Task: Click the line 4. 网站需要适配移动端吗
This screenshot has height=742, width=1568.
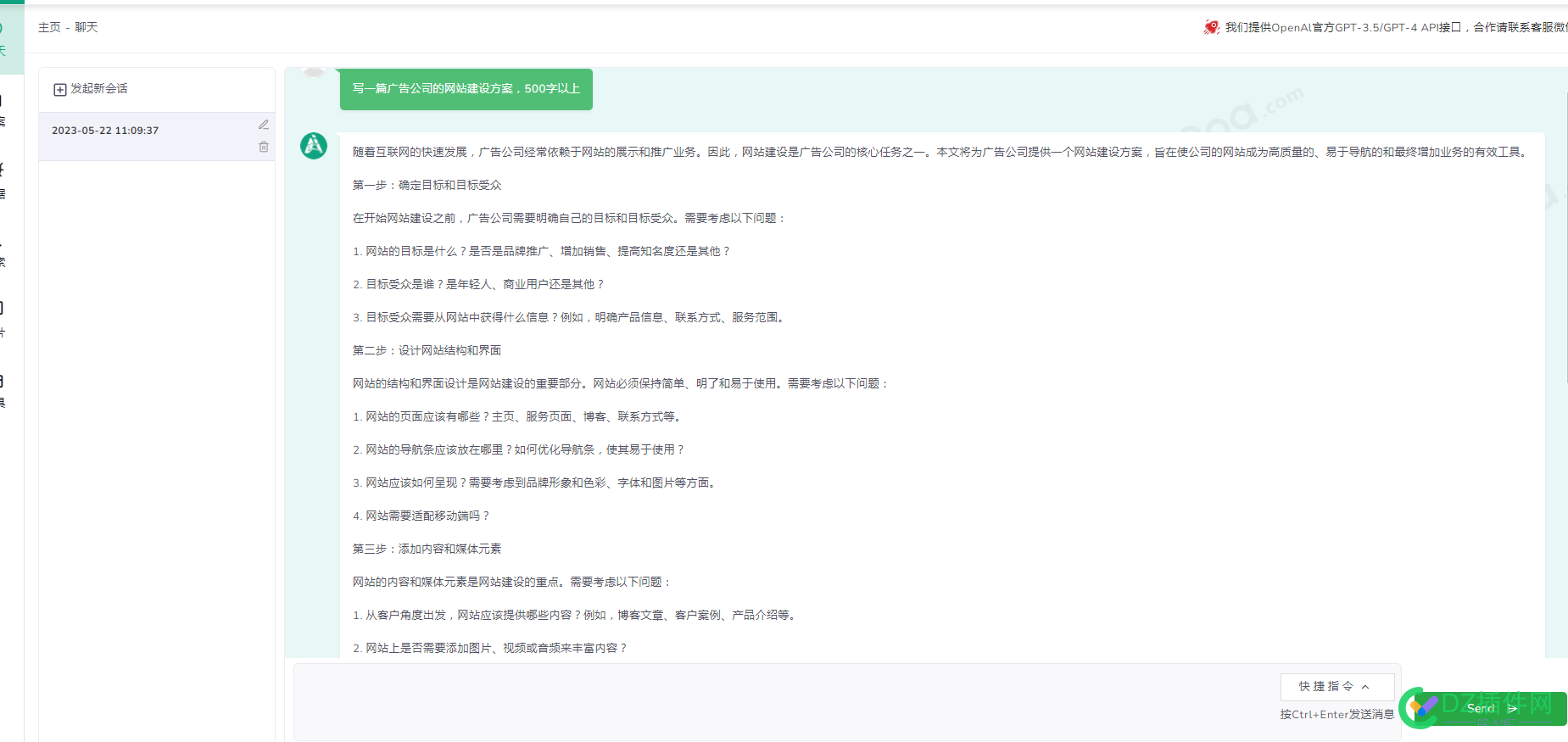Action: pos(421,516)
